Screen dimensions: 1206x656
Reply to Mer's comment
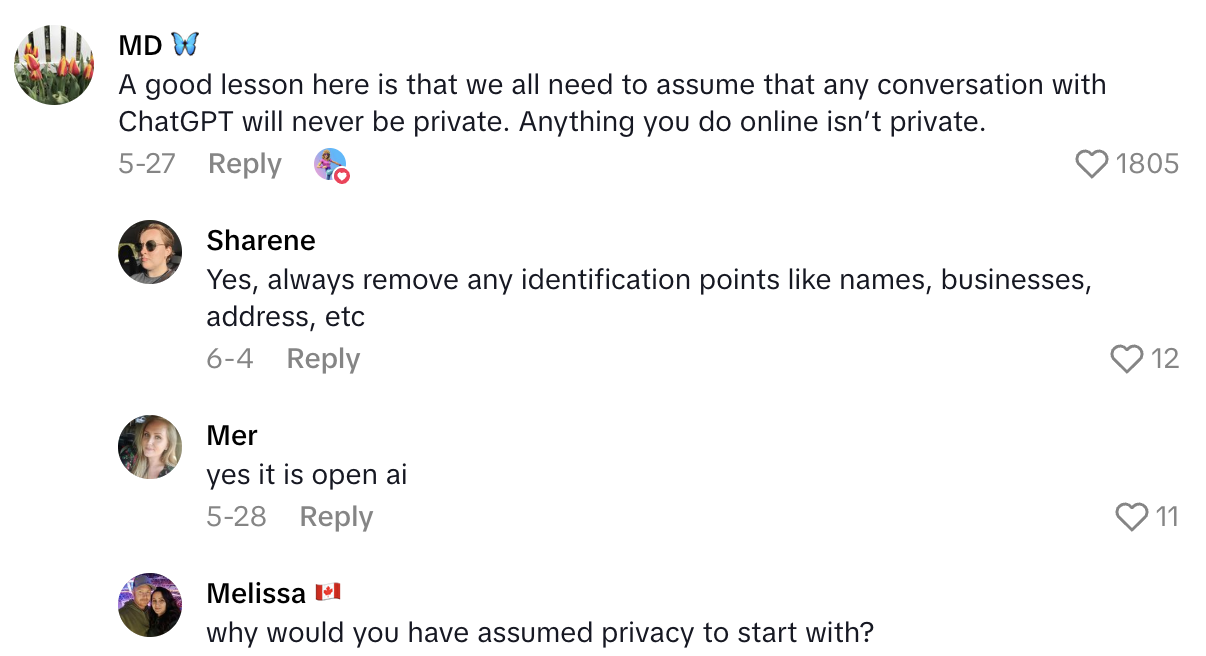tap(336, 517)
